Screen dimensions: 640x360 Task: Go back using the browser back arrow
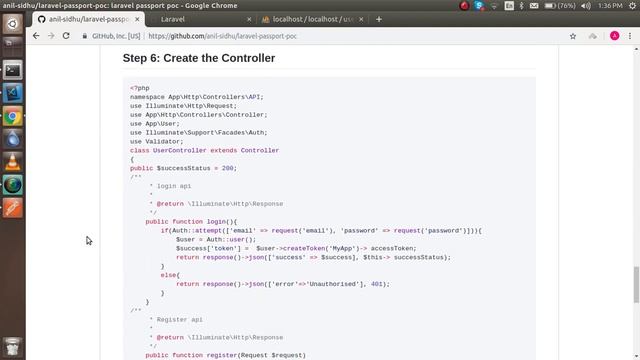[36, 36]
